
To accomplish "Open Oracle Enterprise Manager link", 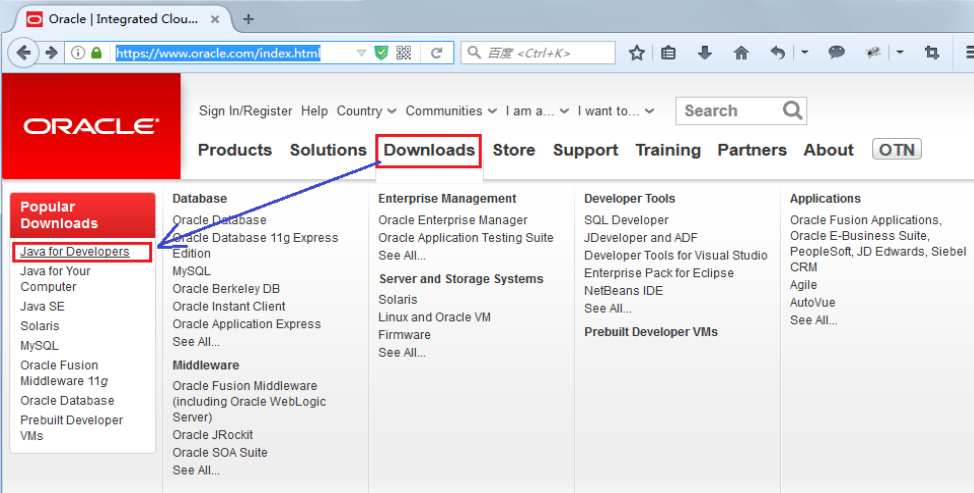I will point(453,220).
